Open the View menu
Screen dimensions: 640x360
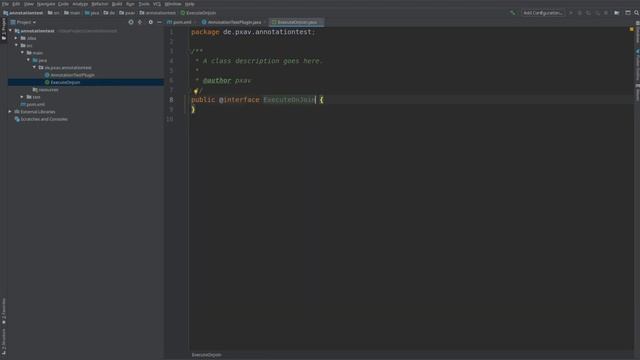pos(29,4)
